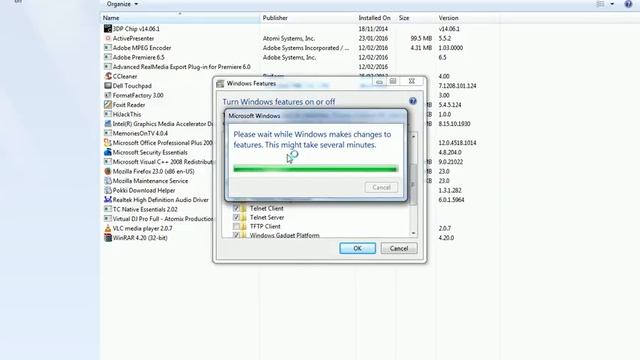Toggle the Windows Gadget Platform checkbox

coord(236,235)
